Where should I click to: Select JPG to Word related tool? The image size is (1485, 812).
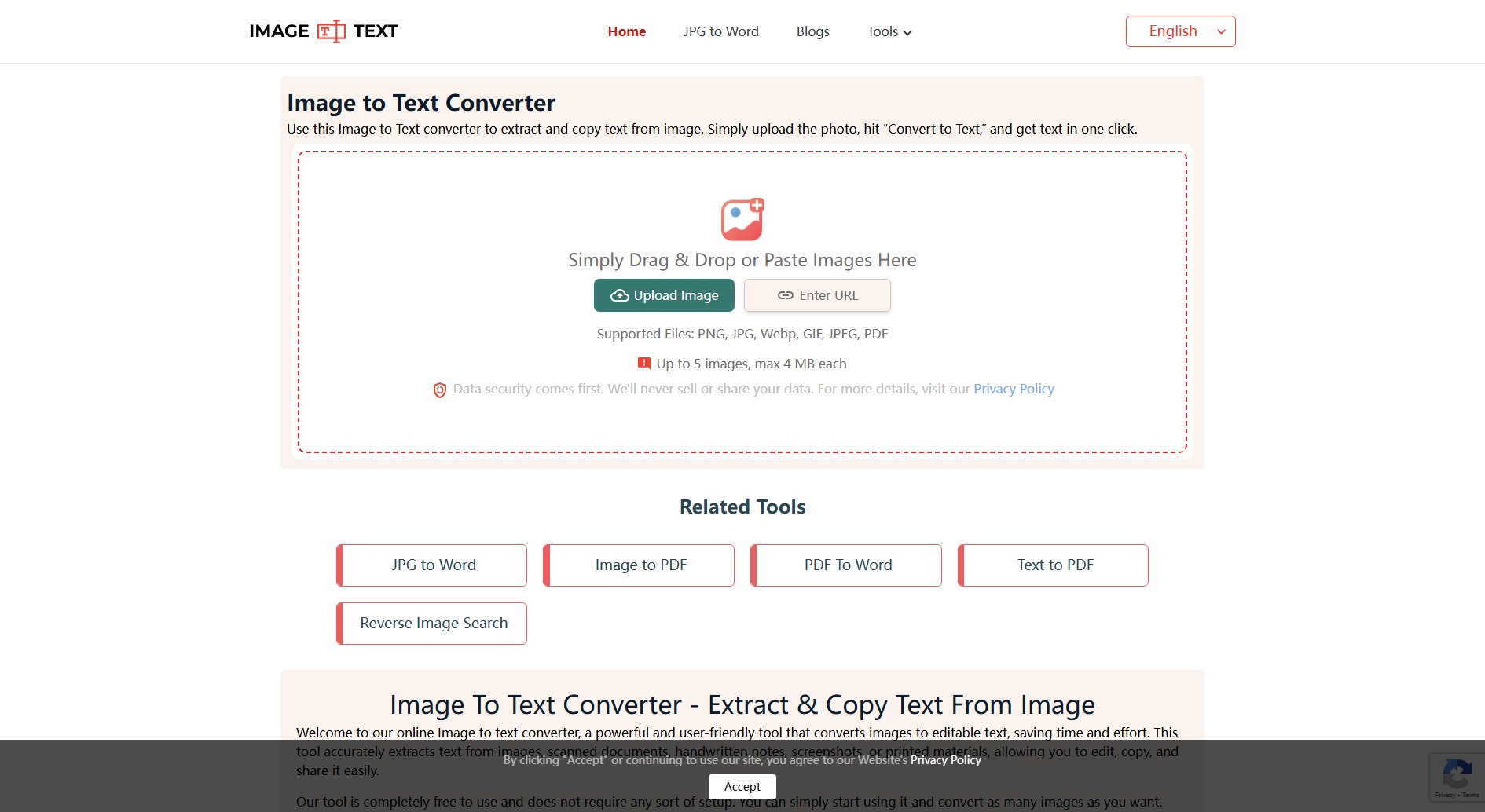click(433, 565)
